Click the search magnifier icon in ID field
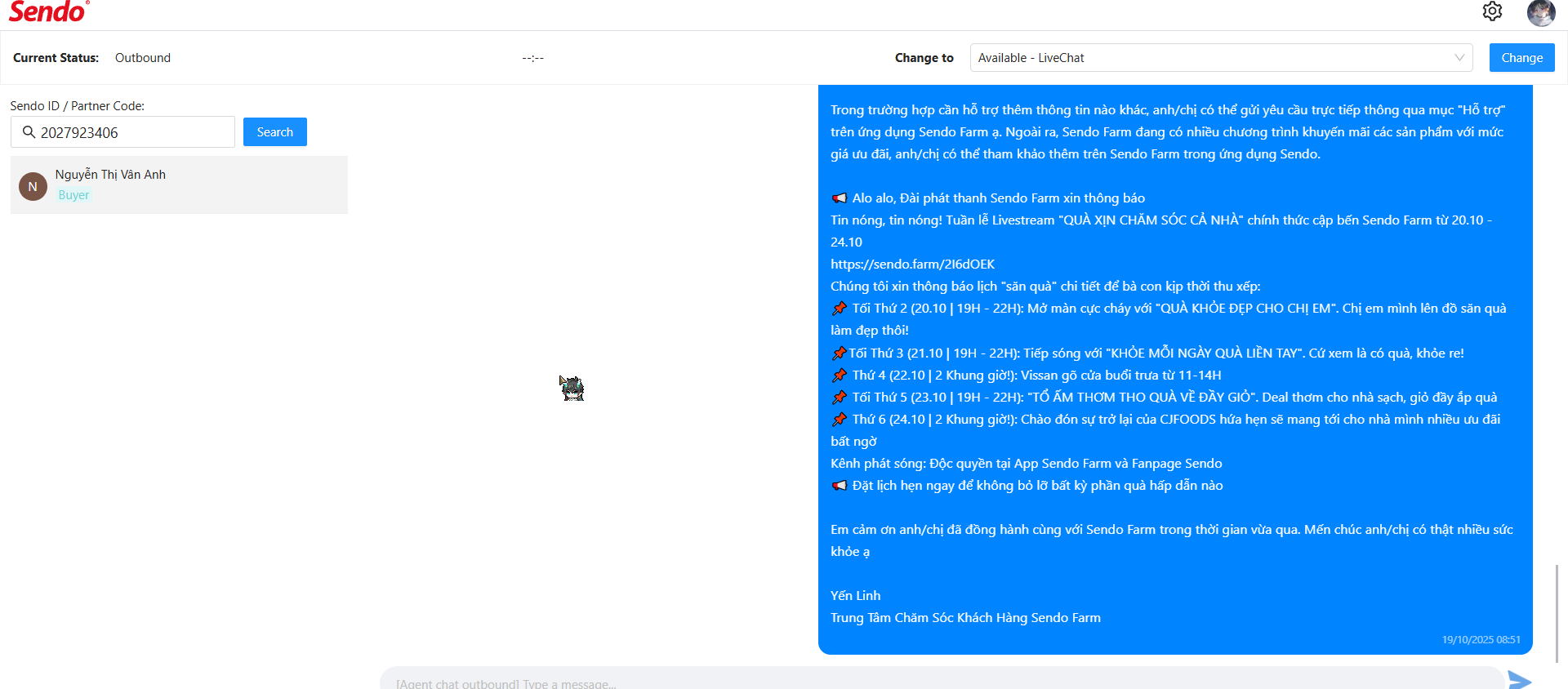 click(x=29, y=132)
